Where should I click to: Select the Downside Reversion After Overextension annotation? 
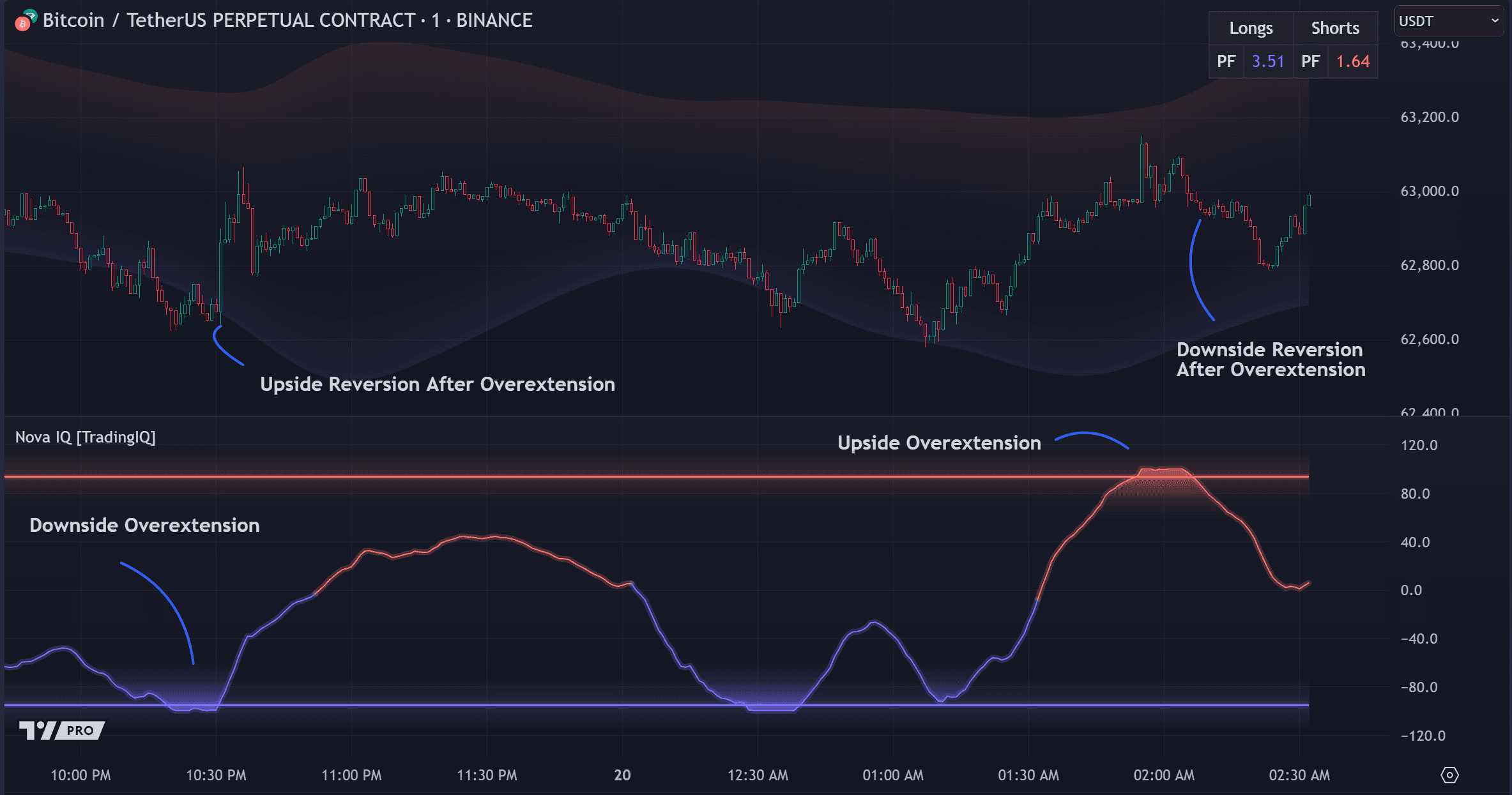[x=1271, y=360]
